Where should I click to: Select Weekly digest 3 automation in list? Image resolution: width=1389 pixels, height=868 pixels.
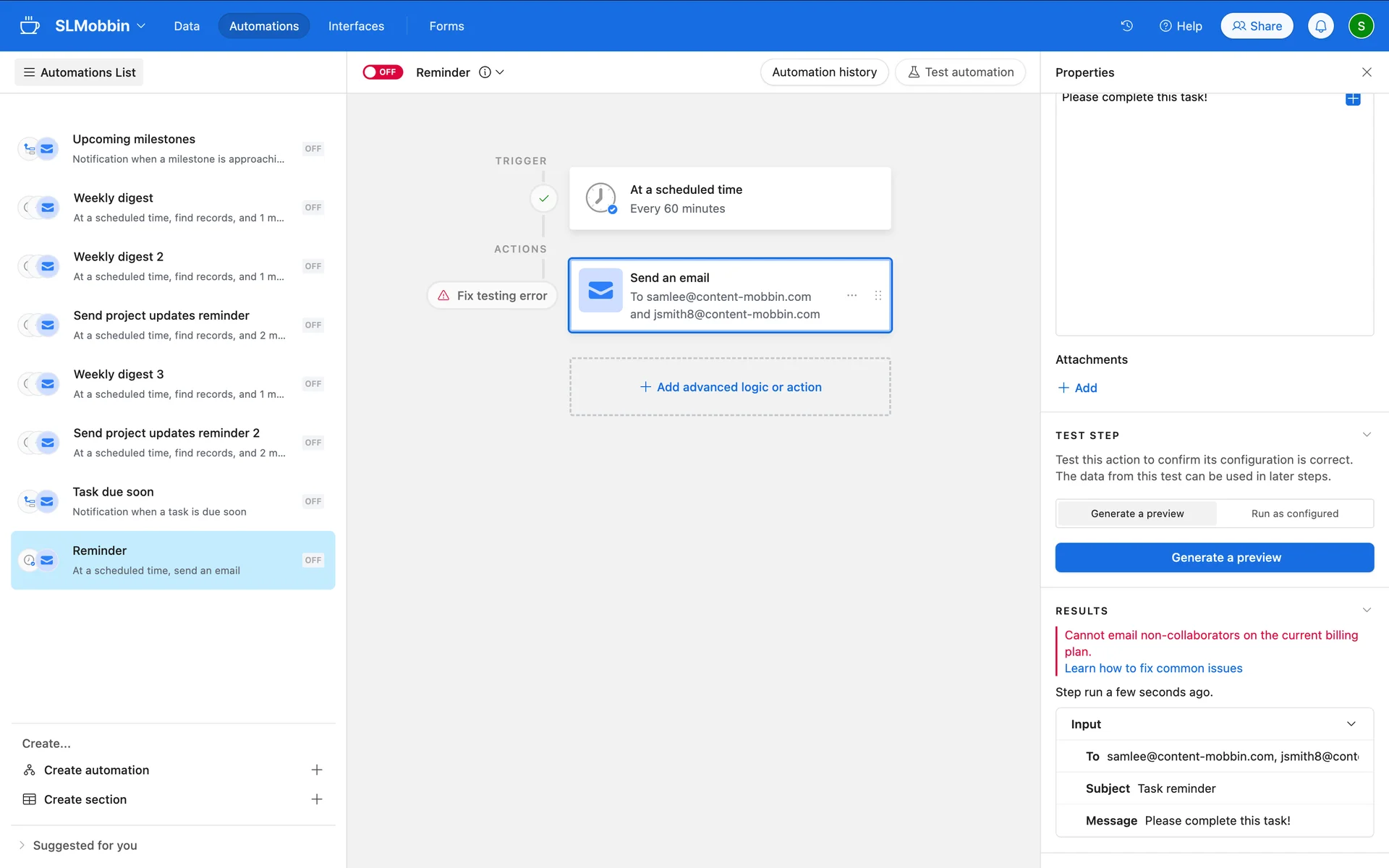point(173,383)
